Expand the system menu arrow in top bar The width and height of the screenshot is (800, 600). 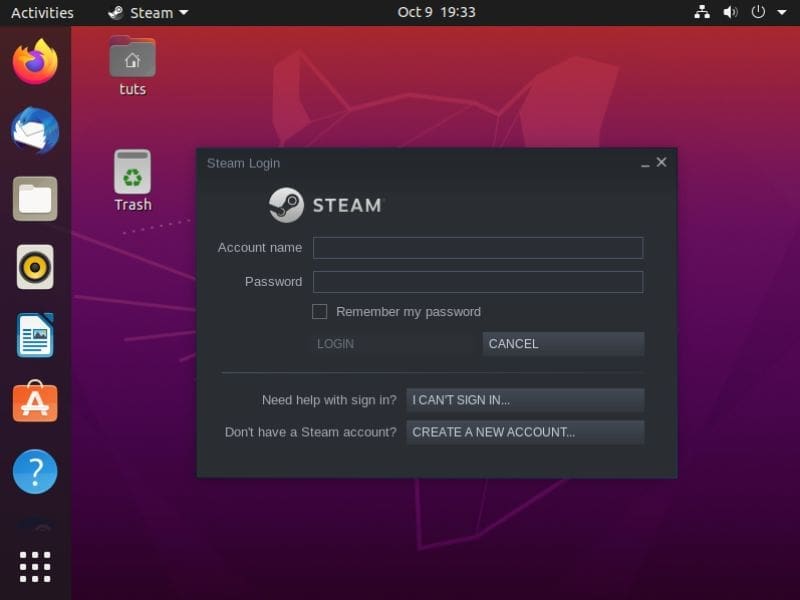point(782,12)
